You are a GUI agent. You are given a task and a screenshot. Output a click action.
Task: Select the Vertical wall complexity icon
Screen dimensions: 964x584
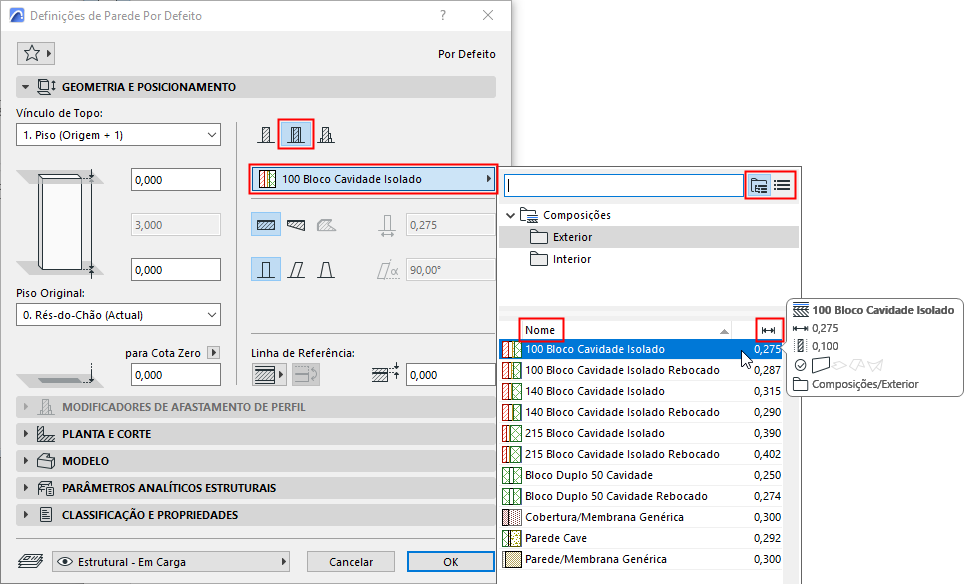266,270
